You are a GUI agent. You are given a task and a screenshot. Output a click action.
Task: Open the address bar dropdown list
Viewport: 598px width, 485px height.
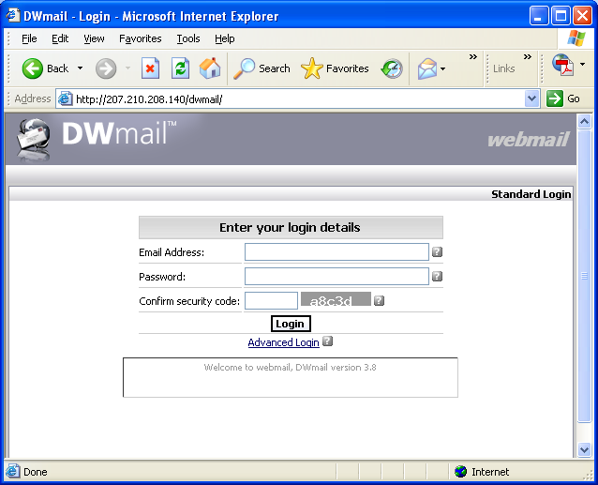532,99
